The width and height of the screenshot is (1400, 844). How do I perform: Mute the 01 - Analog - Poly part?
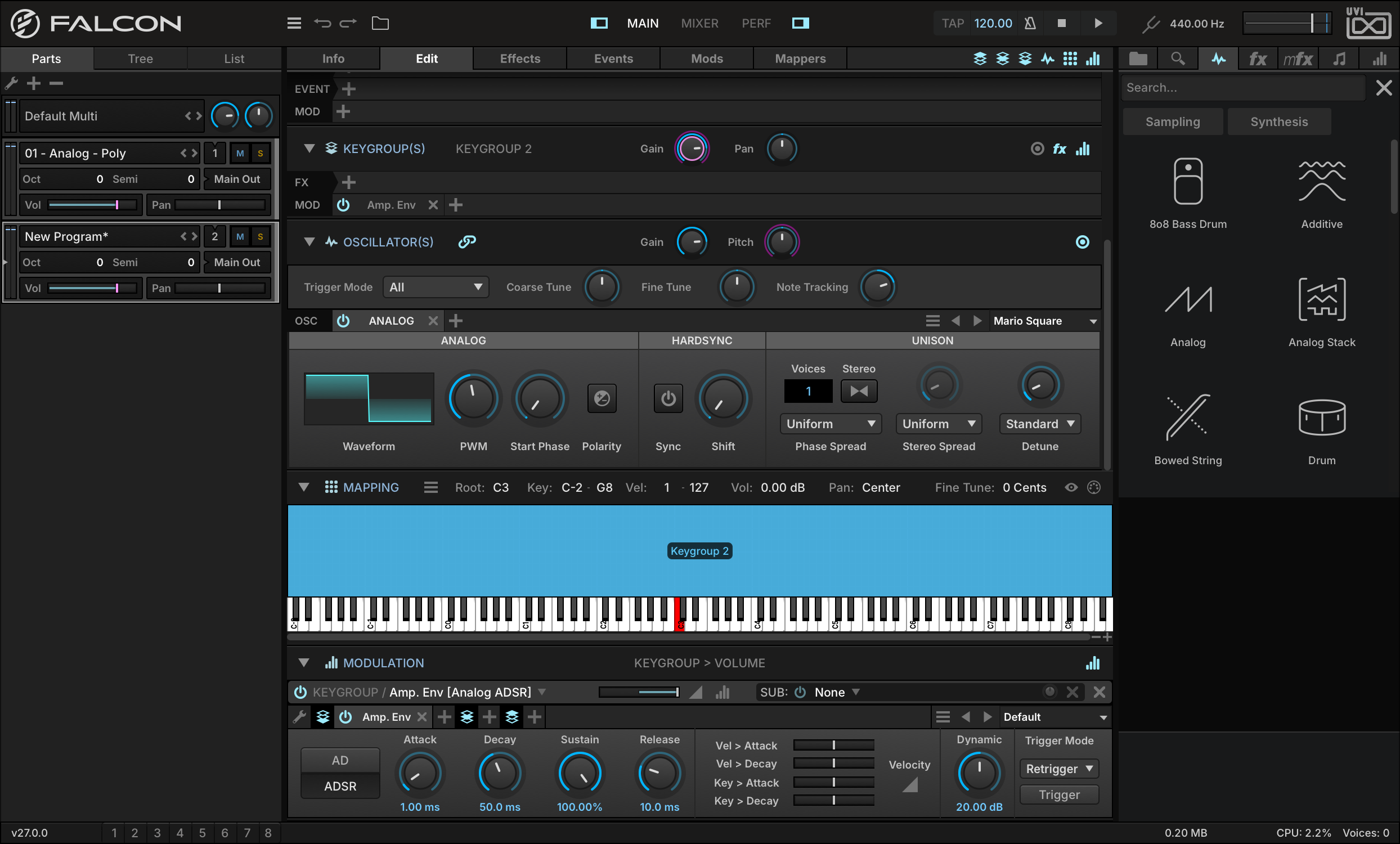pyautogui.click(x=240, y=154)
